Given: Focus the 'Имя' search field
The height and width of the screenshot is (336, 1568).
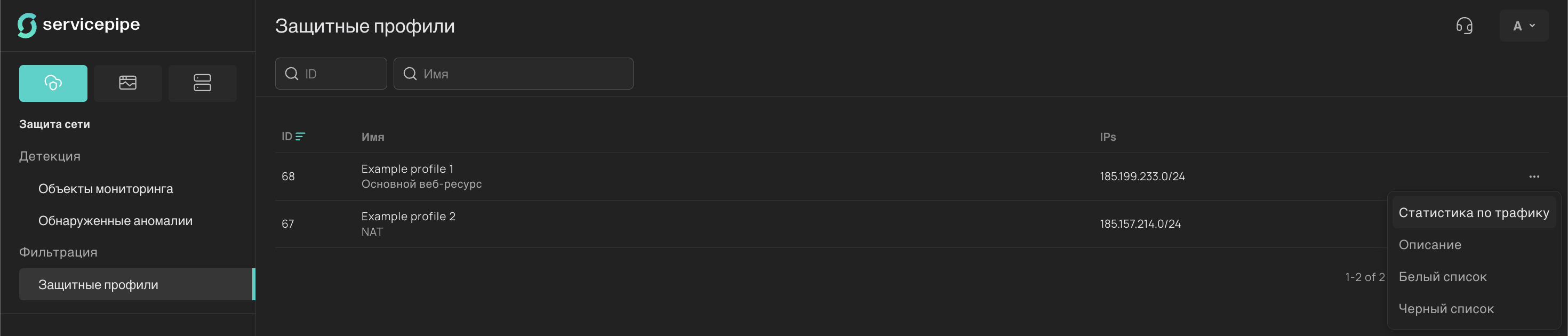Looking at the screenshot, I should 524,74.
